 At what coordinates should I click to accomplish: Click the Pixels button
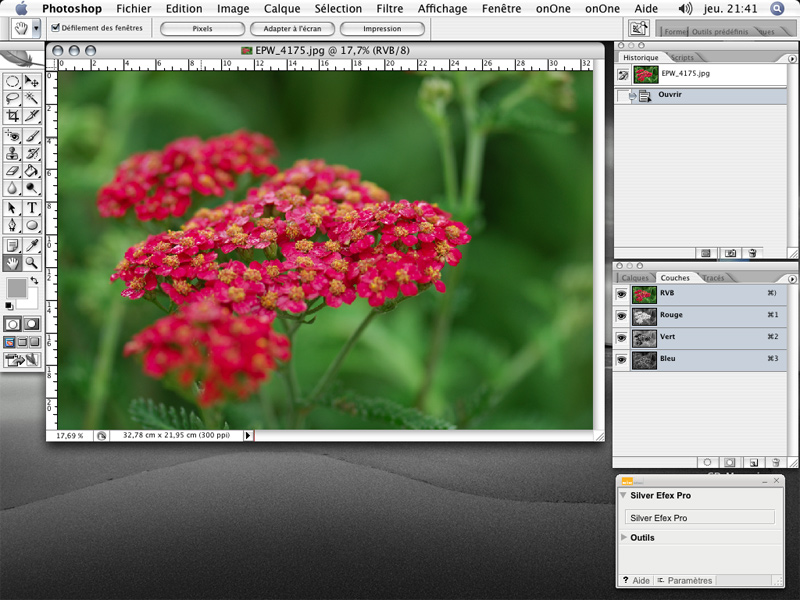click(x=203, y=29)
